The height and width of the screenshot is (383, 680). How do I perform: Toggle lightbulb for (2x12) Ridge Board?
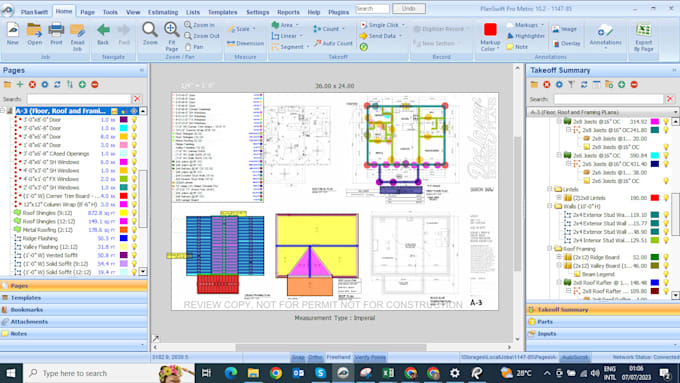[x=666, y=257]
